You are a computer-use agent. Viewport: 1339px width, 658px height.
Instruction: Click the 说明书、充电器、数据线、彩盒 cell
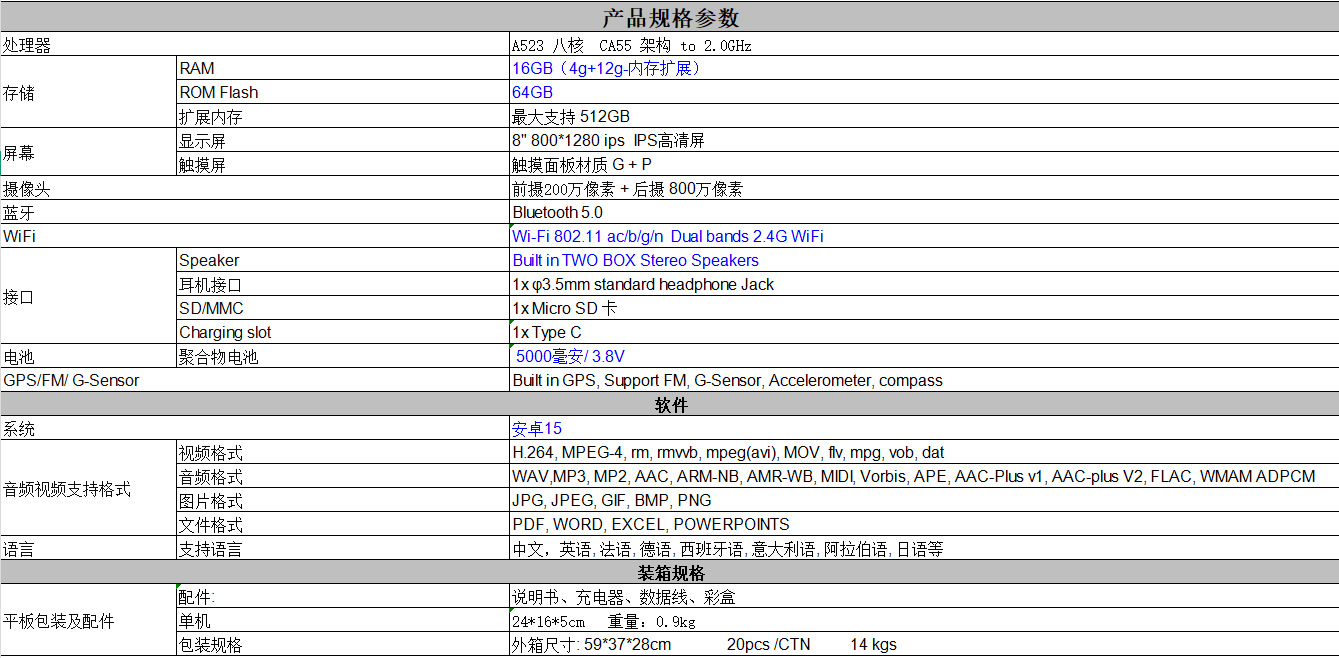[x=924, y=597]
